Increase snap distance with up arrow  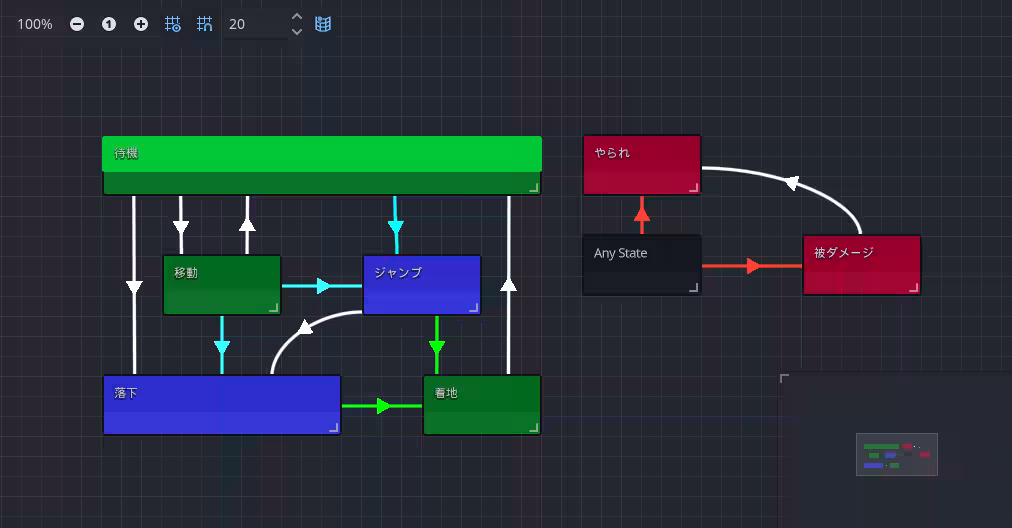click(x=296, y=17)
